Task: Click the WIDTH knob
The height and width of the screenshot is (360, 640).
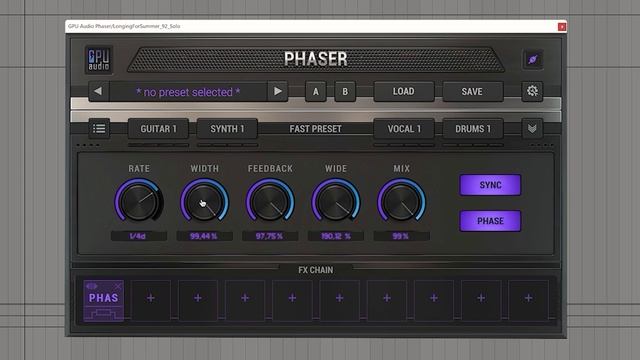Action: tap(204, 202)
